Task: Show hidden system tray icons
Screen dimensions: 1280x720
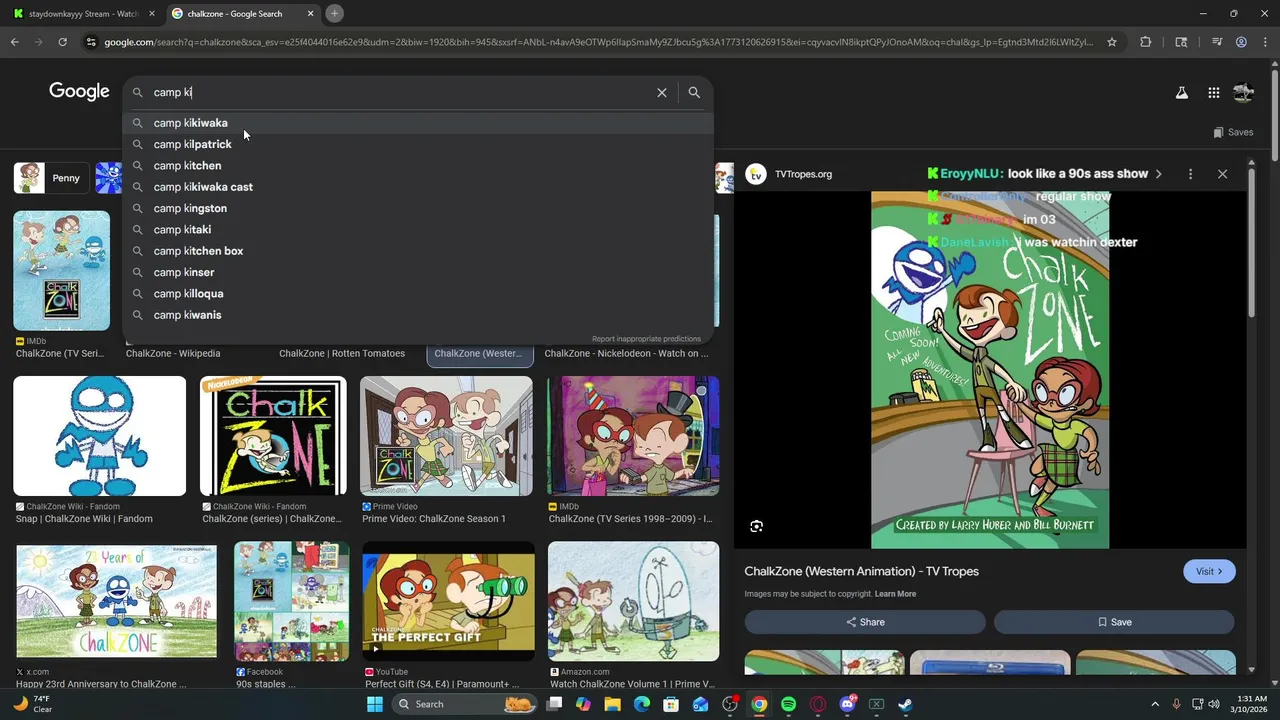Action: (x=1155, y=704)
